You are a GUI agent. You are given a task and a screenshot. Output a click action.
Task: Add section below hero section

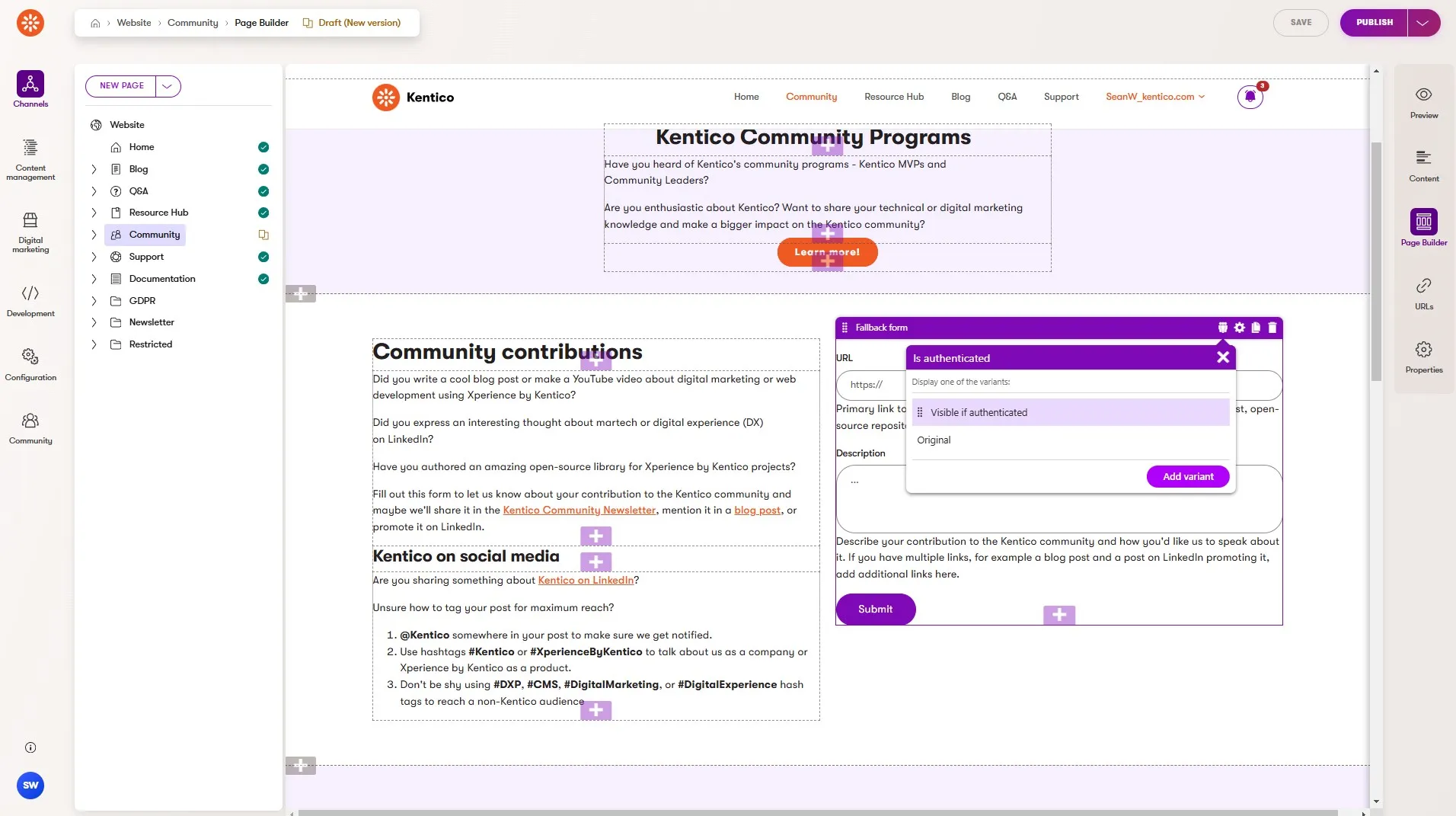click(x=301, y=294)
